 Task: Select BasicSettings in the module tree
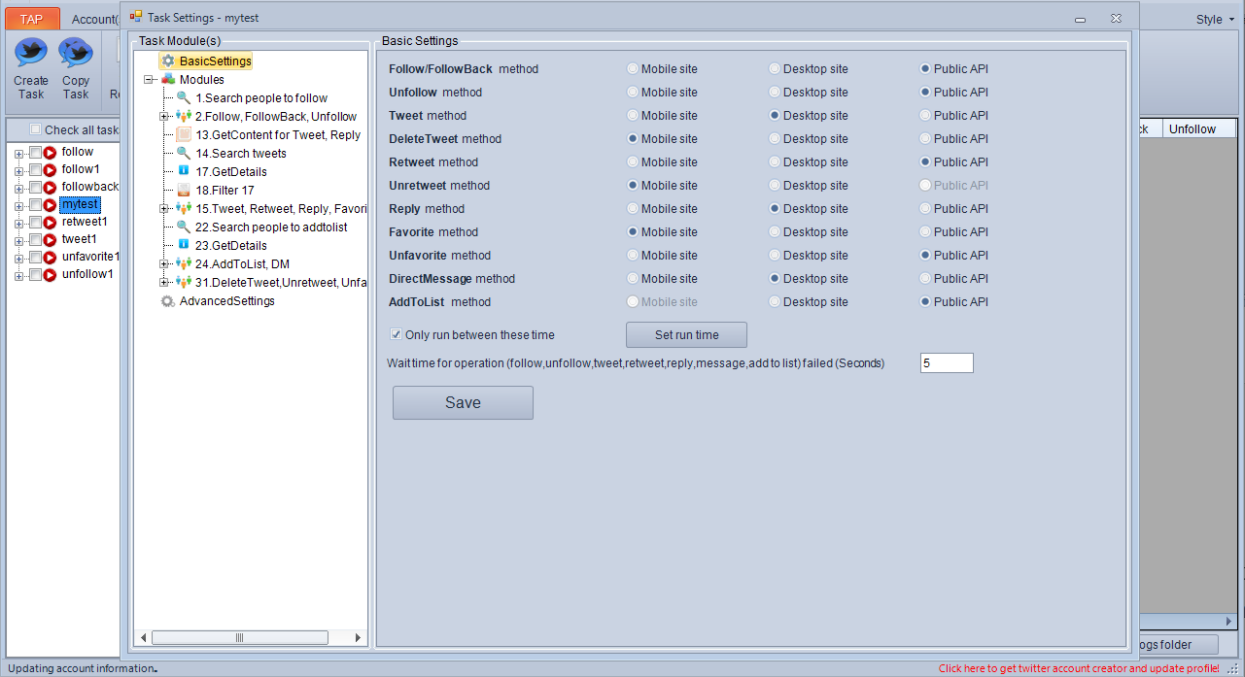point(215,61)
